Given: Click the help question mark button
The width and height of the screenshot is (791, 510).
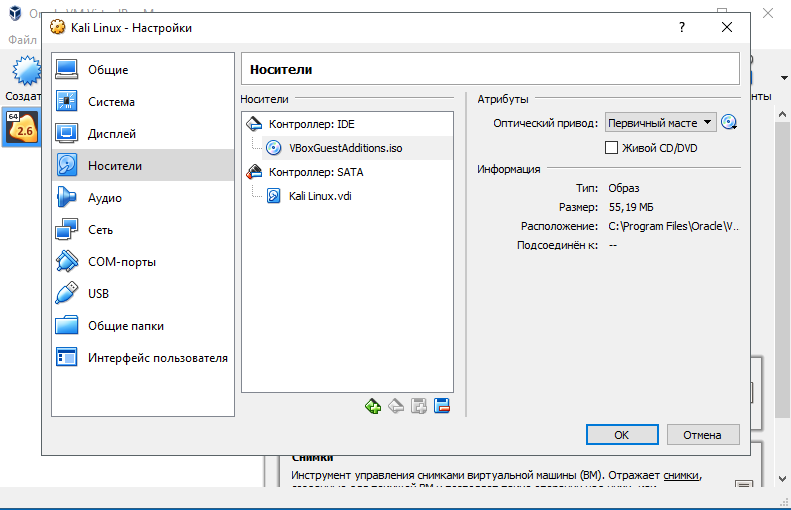Looking at the screenshot, I should click(682, 27).
